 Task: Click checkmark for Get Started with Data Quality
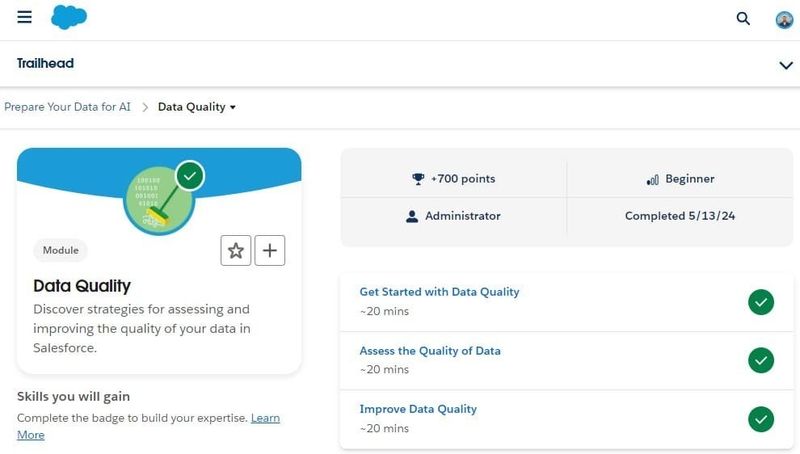point(761,302)
